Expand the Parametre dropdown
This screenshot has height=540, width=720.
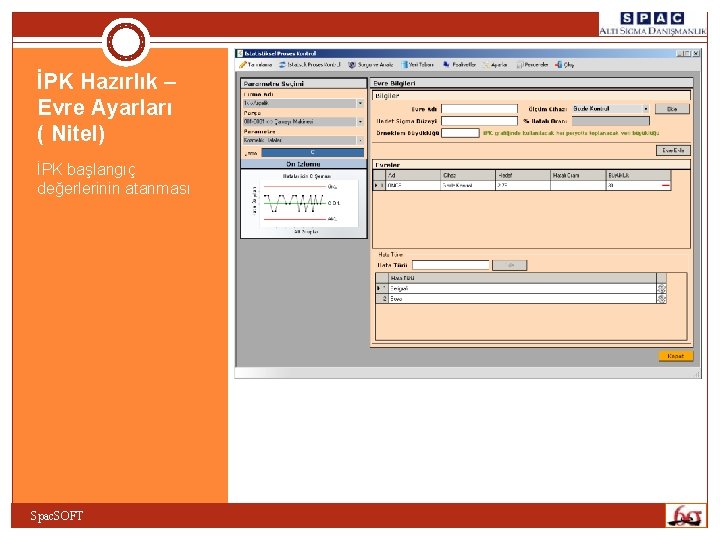360,140
